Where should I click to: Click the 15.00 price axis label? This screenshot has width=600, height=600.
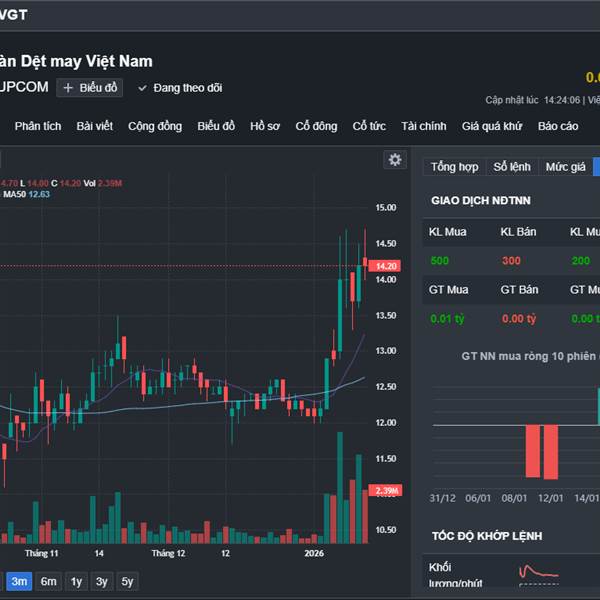click(x=386, y=208)
